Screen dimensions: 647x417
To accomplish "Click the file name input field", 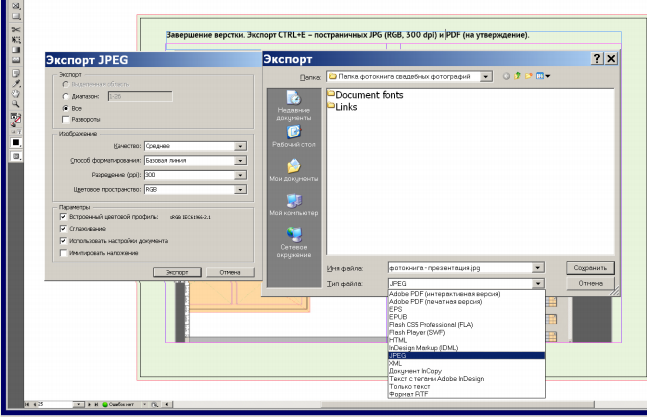I will pyautogui.click(x=460, y=268).
